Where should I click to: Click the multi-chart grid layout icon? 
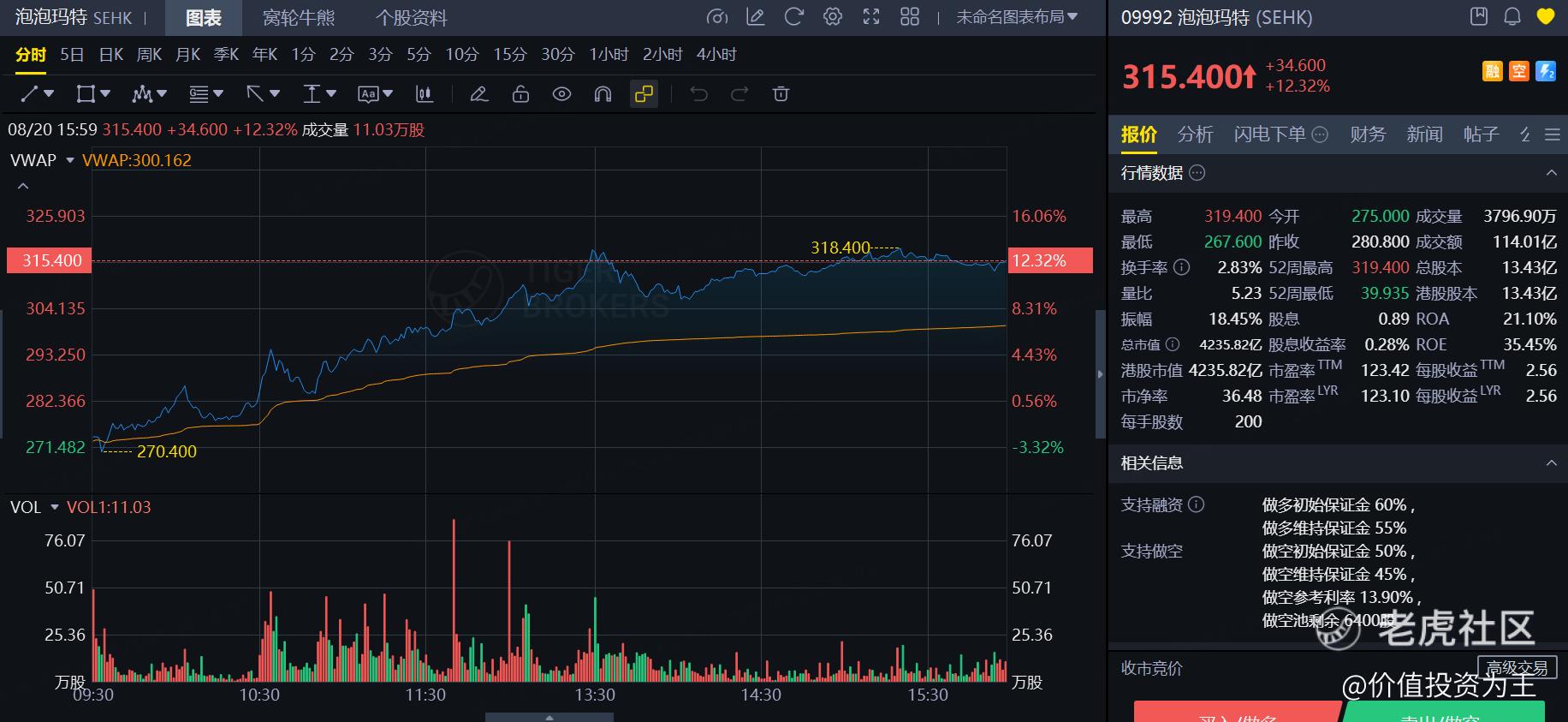pos(910,17)
